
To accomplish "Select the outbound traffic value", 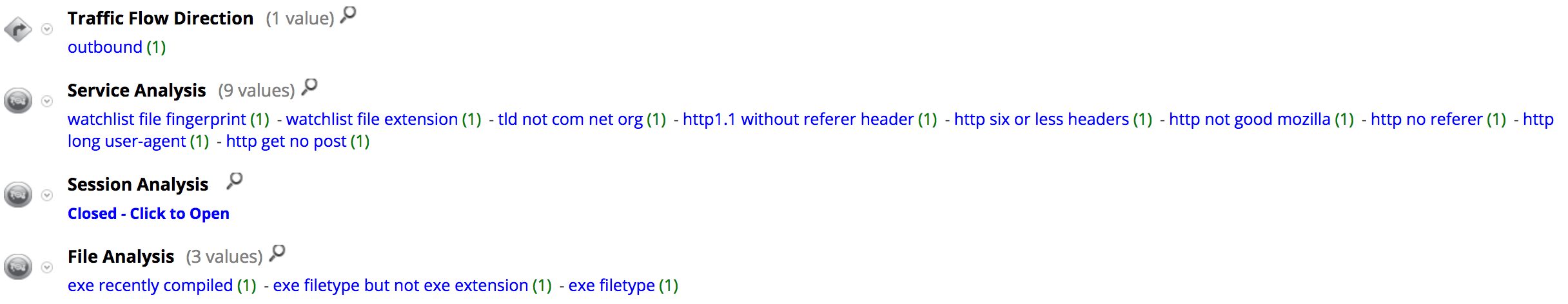I will pos(105,48).
